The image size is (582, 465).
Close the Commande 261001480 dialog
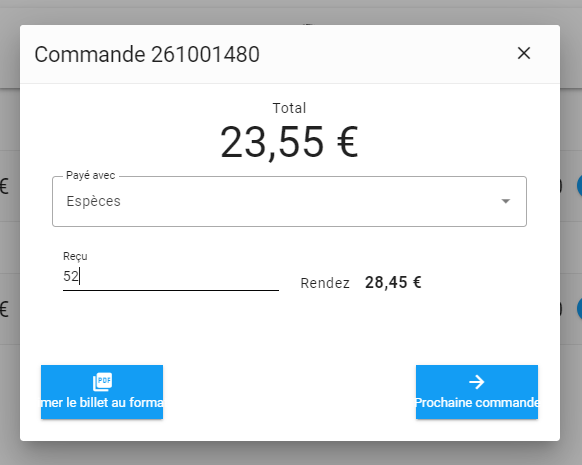point(524,53)
